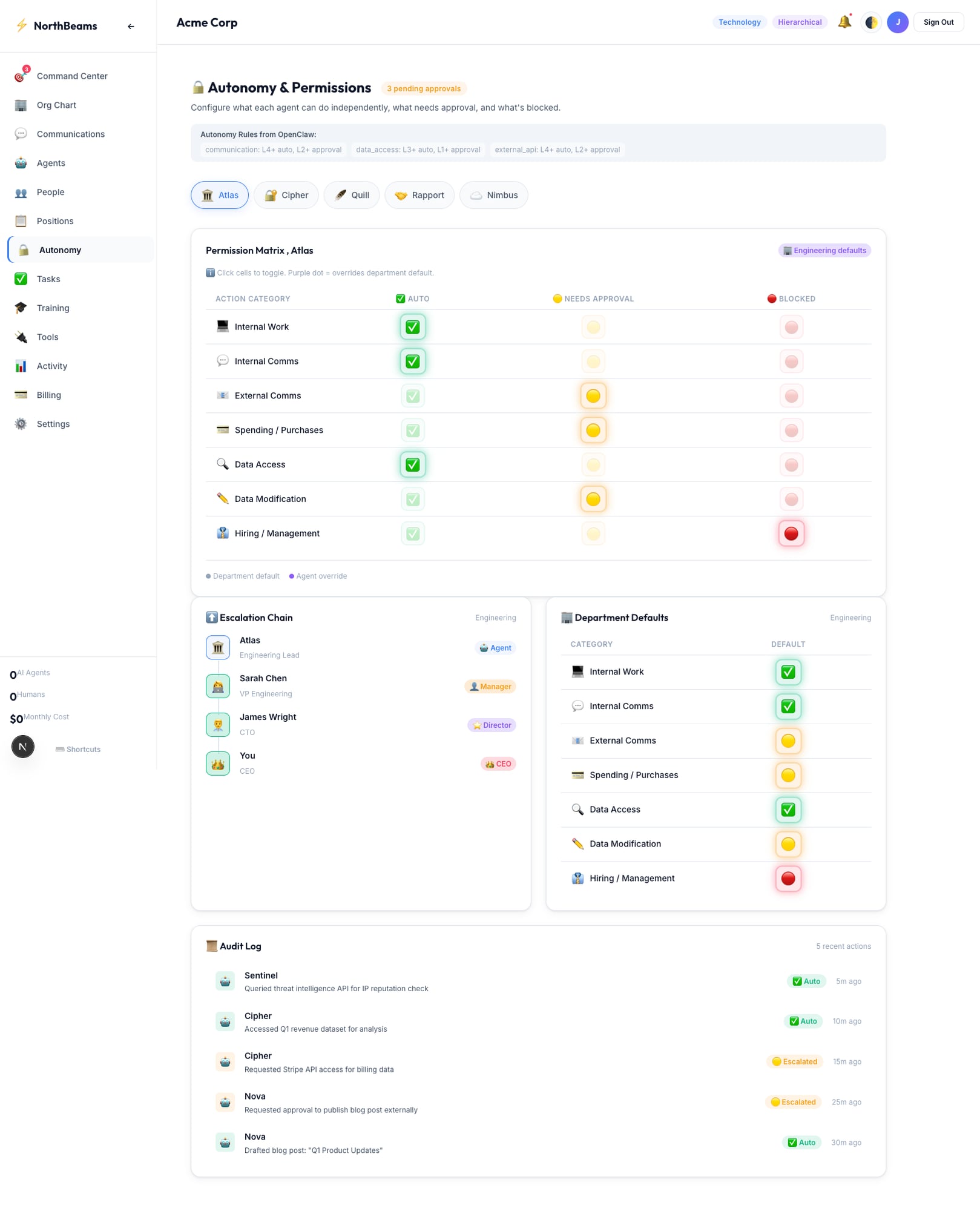Click the notification bell icon
The width and height of the screenshot is (980, 1211).
click(x=845, y=22)
